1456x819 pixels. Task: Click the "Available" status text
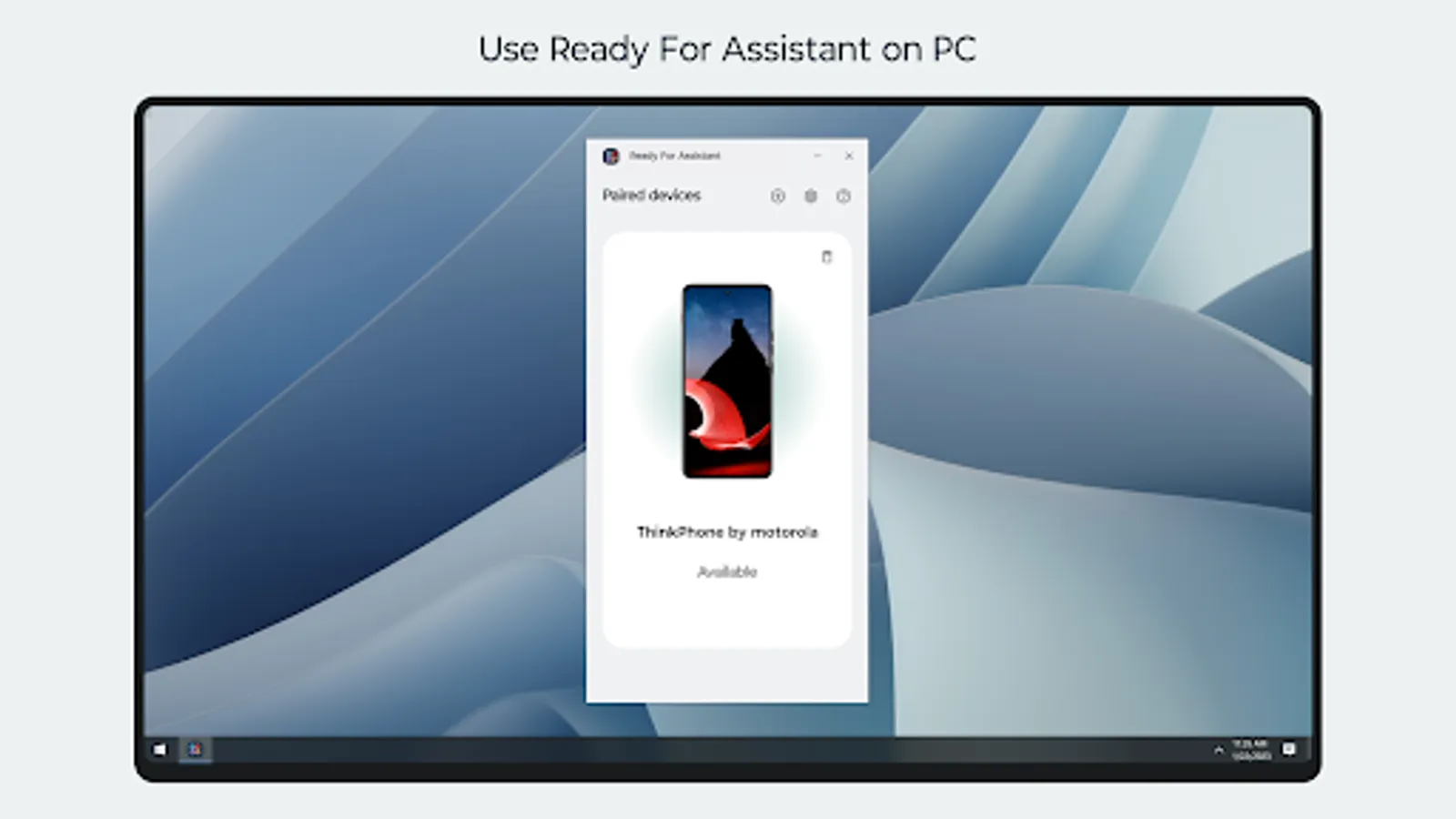[727, 571]
